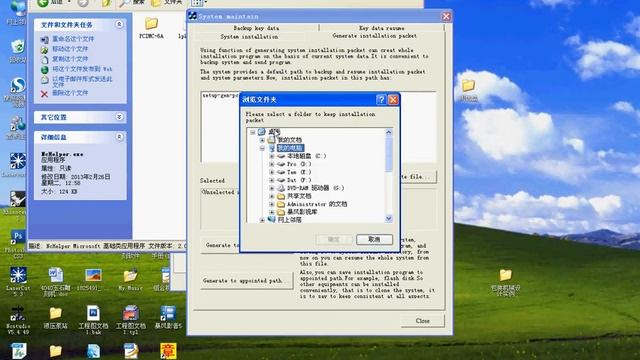Click the help question mark in browse dialog

(x=381, y=100)
